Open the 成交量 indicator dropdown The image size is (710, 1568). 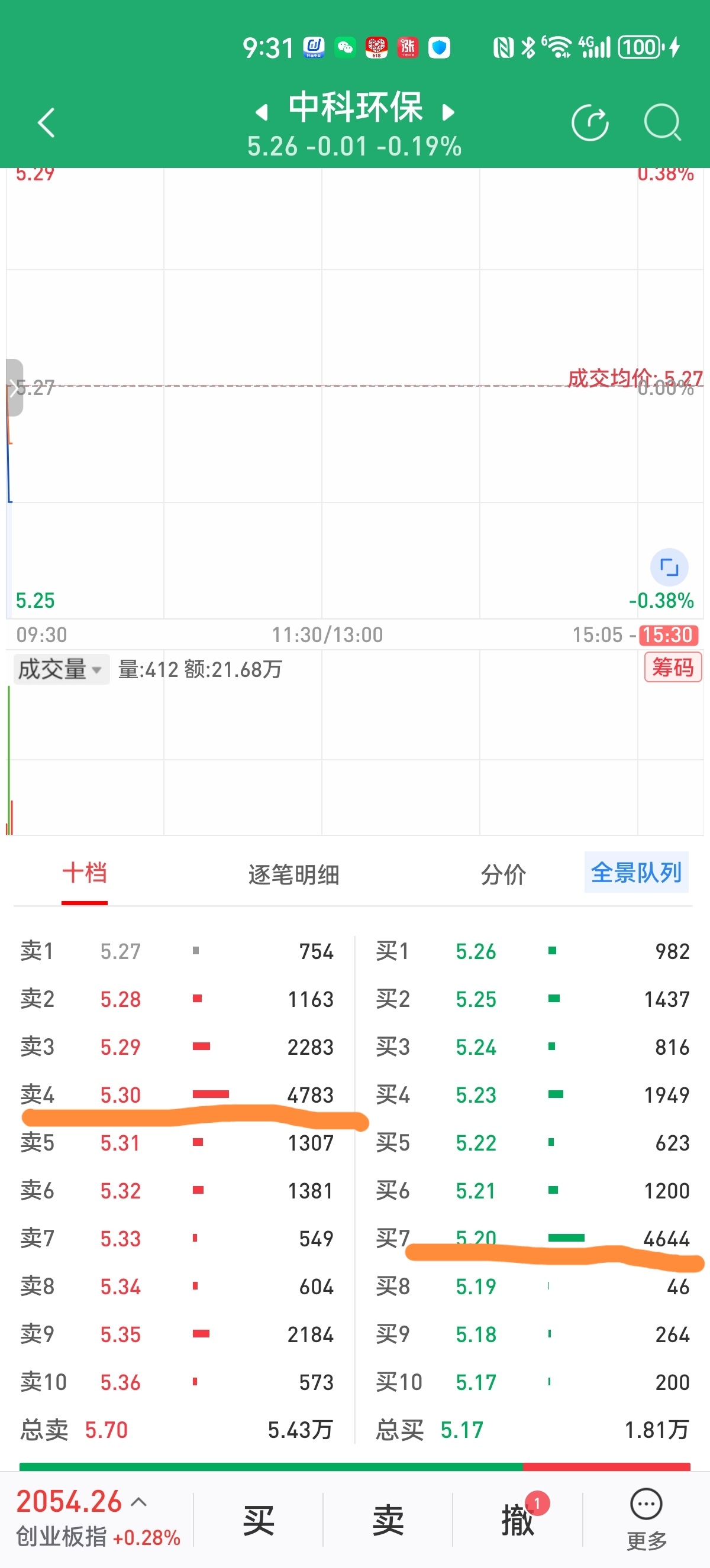(61, 669)
